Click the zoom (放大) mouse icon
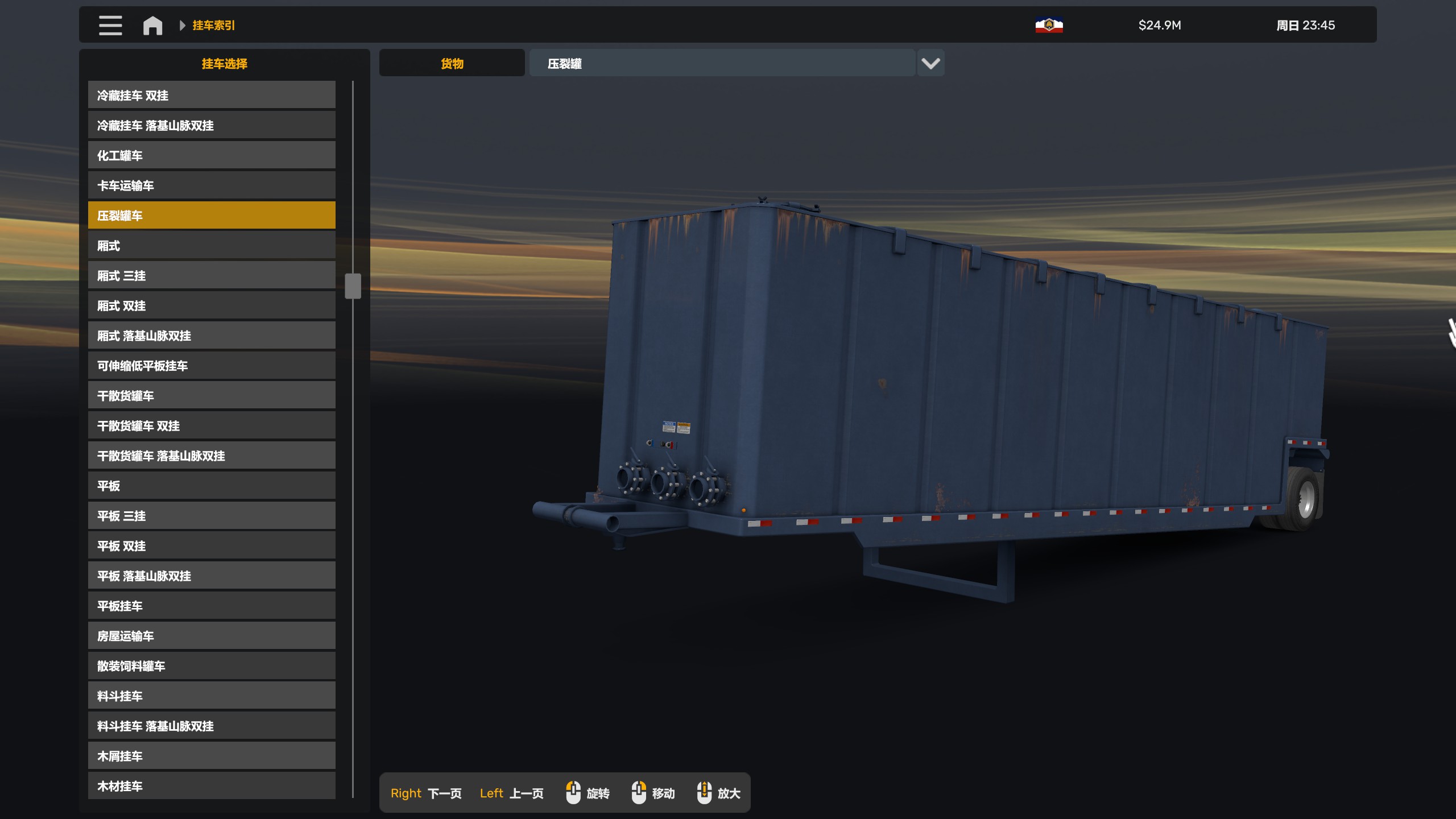This screenshot has width=1456, height=819. pyautogui.click(x=704, y=792)
